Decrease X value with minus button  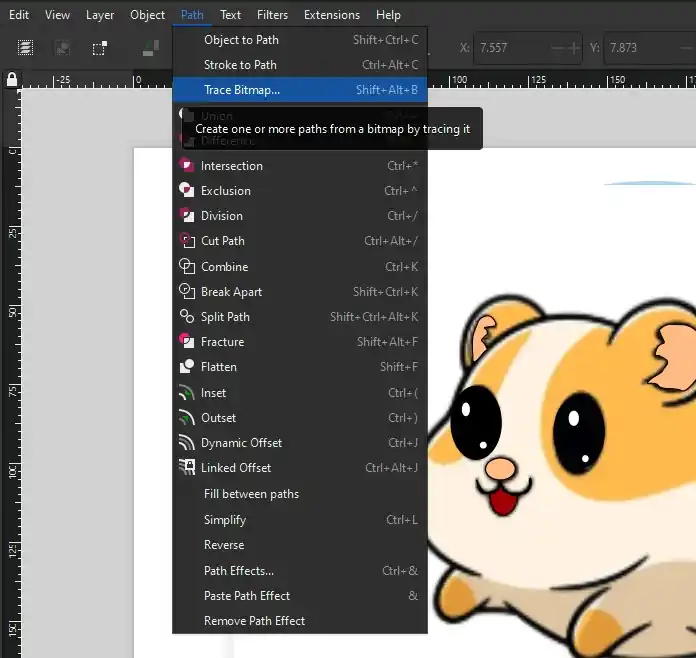(557, 48)
